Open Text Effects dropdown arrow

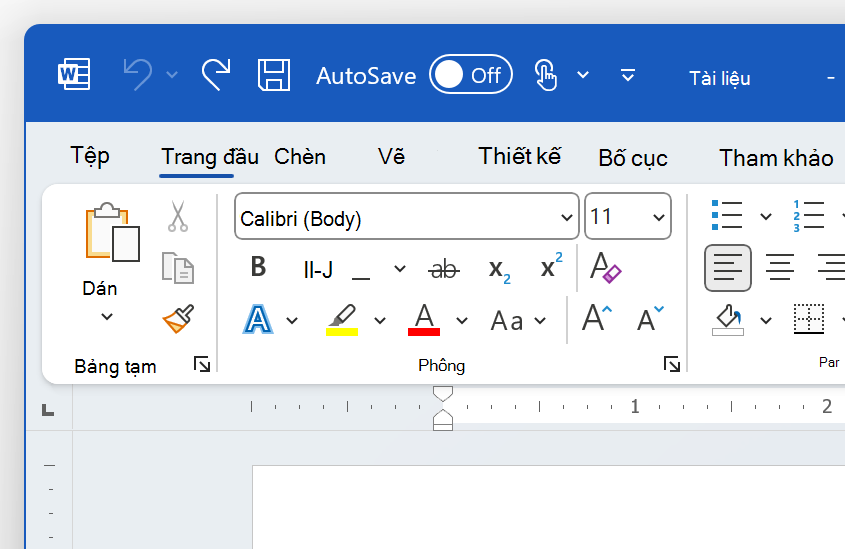coord(292,321)
